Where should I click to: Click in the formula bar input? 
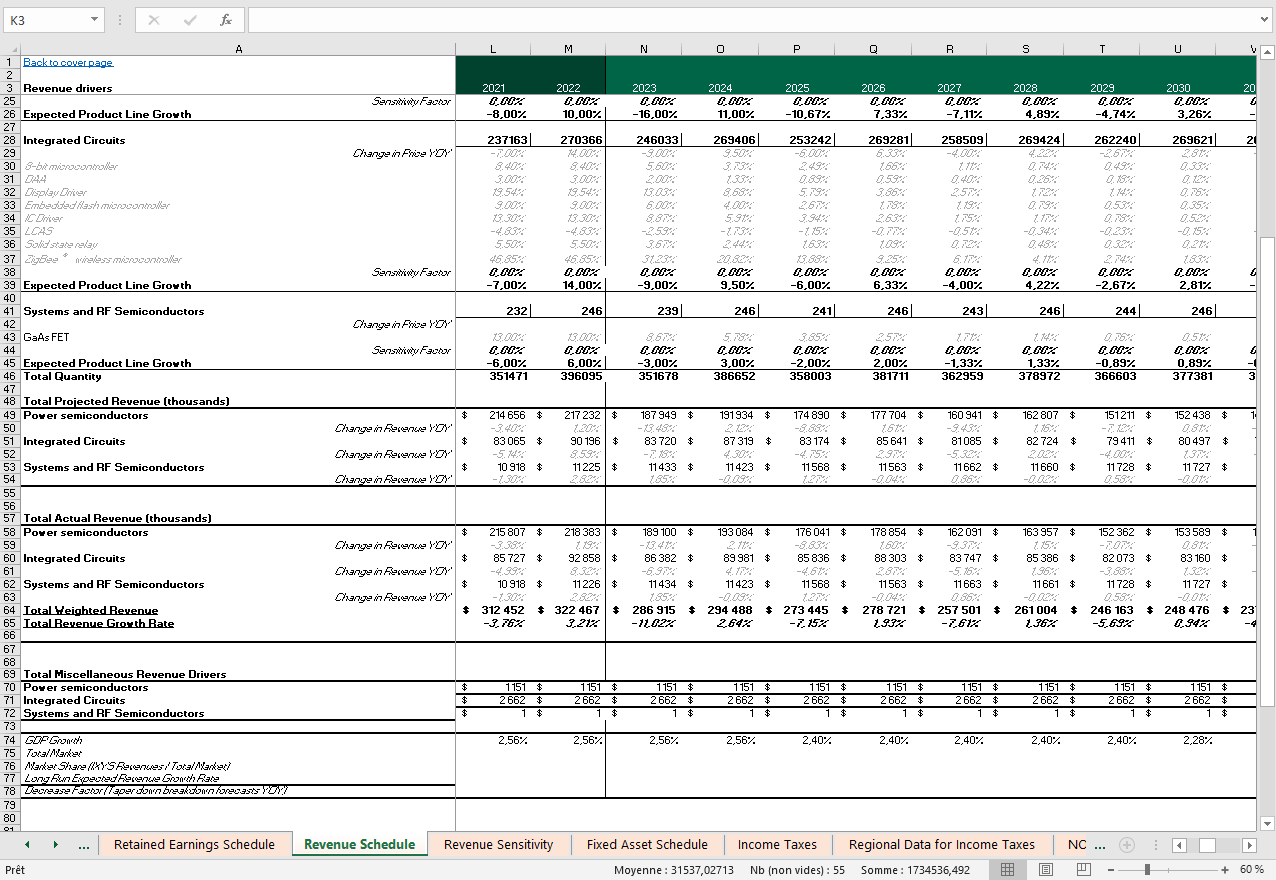(x=752, y=20)
